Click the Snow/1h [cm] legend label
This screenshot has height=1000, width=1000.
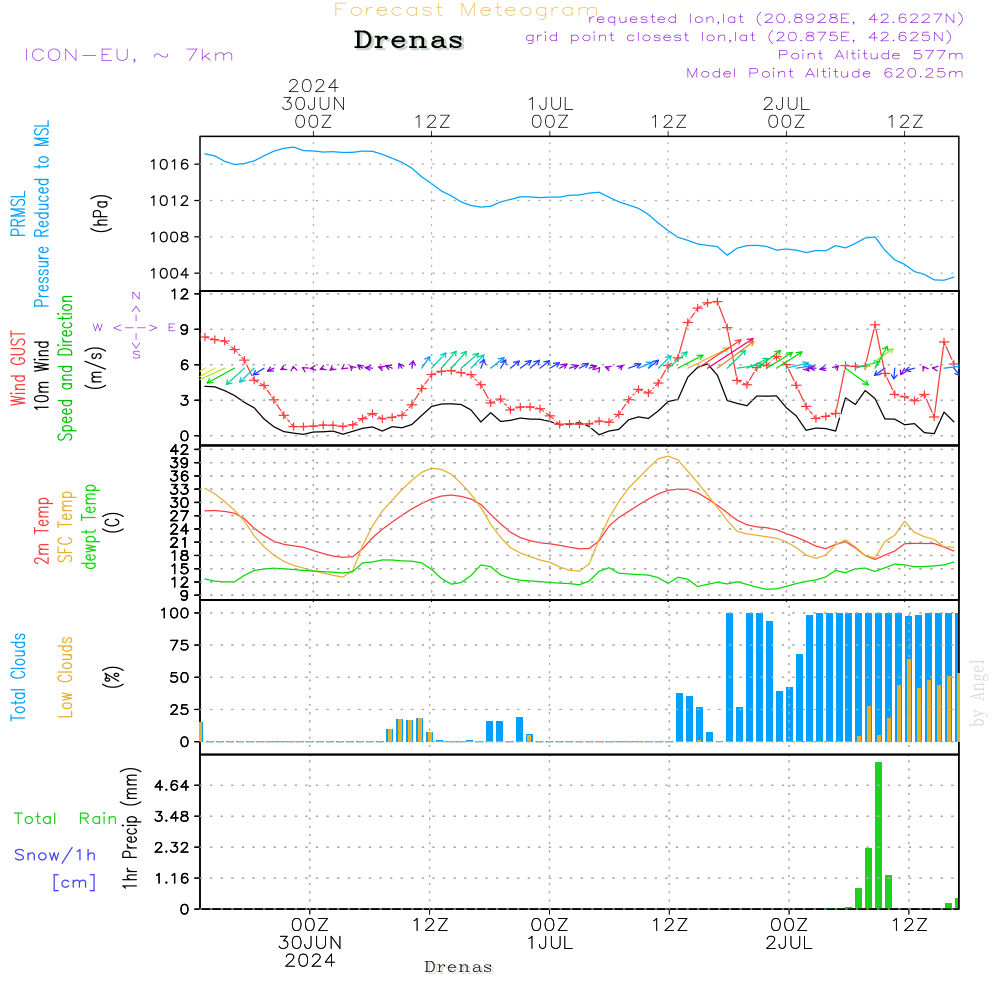[x=58, y=868]
